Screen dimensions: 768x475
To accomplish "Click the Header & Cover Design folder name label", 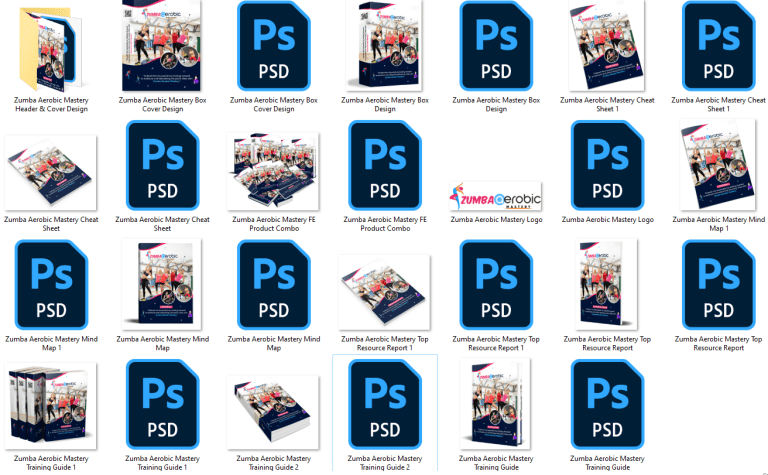I will click(x=50, y=105).
